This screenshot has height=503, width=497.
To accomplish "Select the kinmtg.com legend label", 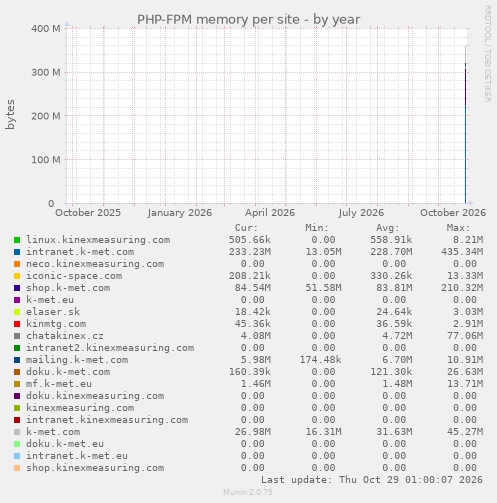I will tap(56, 324).
